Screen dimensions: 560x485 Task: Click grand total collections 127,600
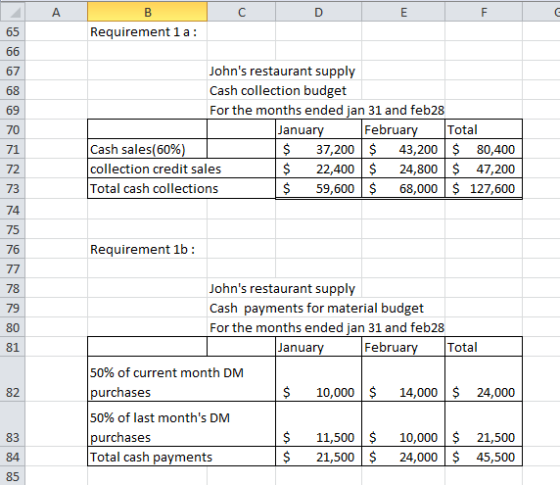tap(484, 188)
